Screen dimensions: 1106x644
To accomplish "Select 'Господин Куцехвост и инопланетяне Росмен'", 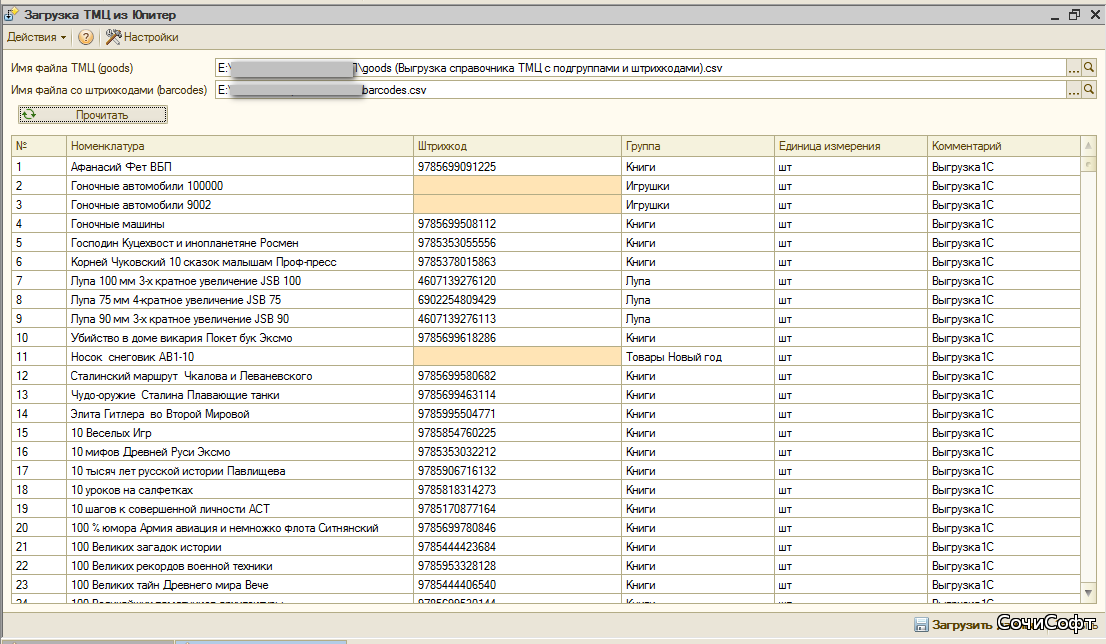I will (546, 243).
